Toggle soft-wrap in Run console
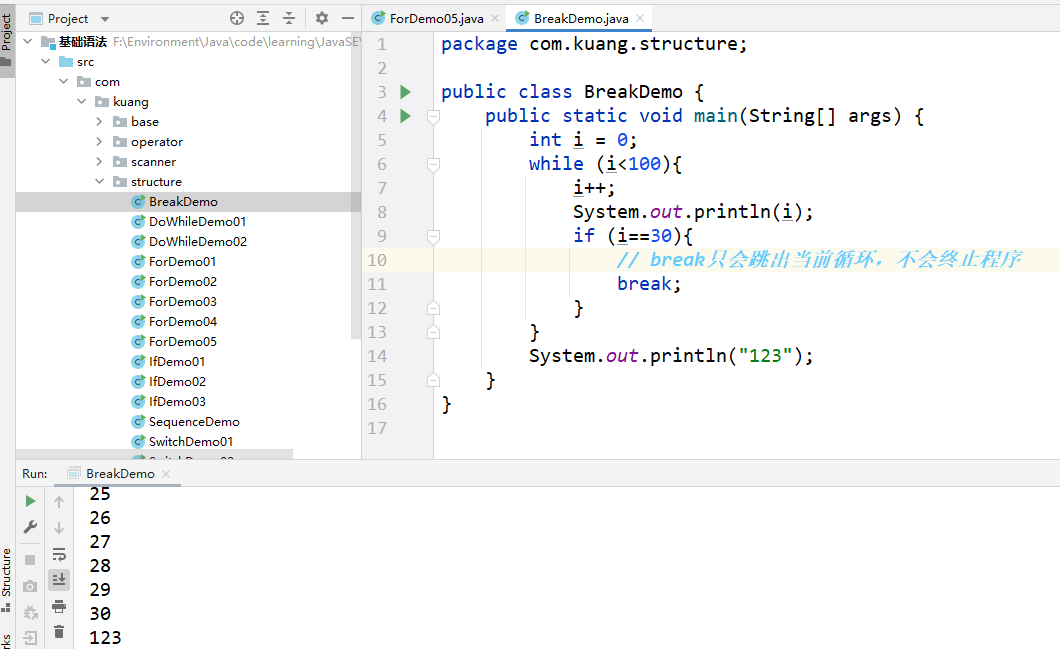Screen dimensions: 1060x649 pos(59,554)
